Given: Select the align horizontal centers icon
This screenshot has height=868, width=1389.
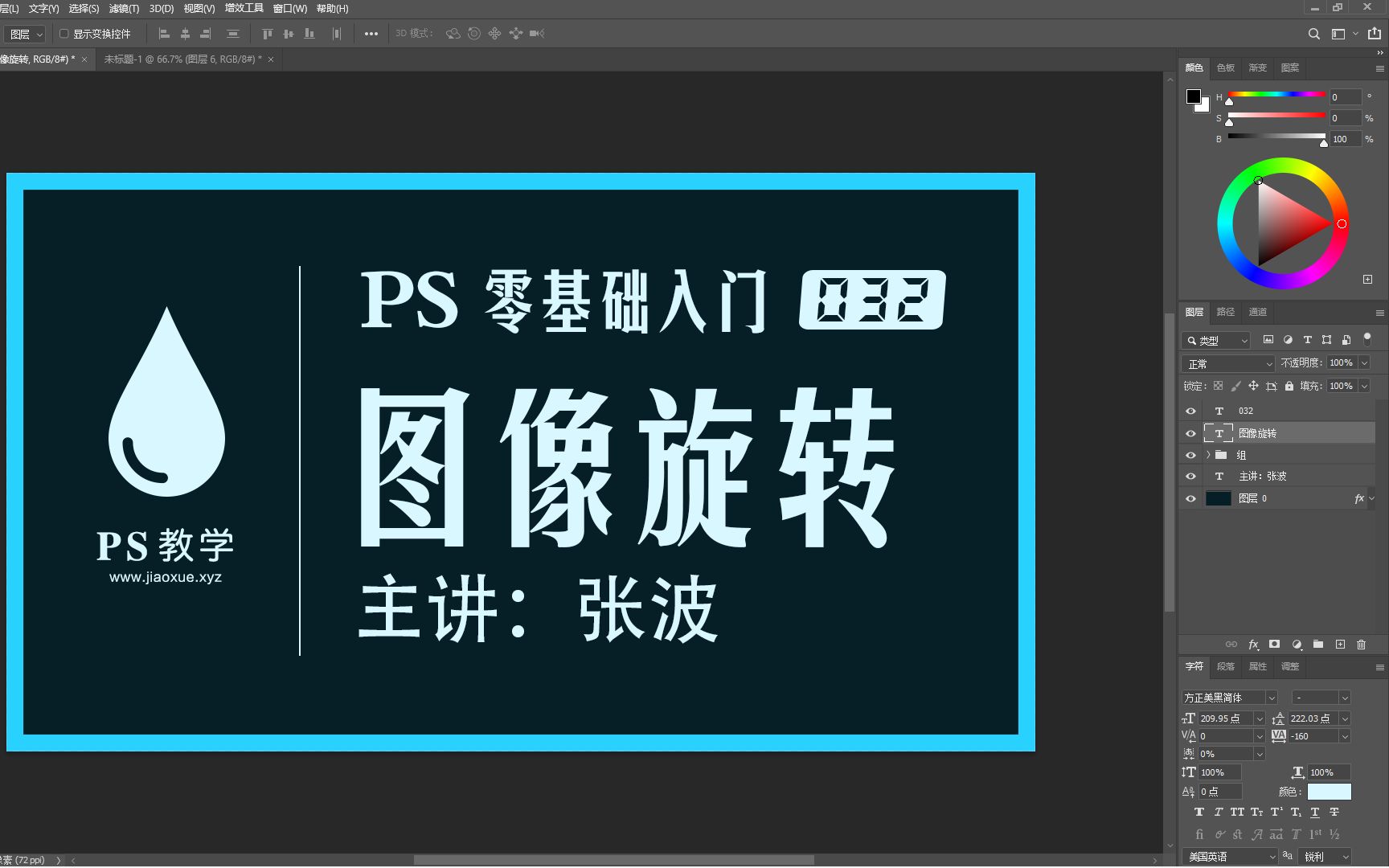Looking at the screenshot, I should 185,33.
